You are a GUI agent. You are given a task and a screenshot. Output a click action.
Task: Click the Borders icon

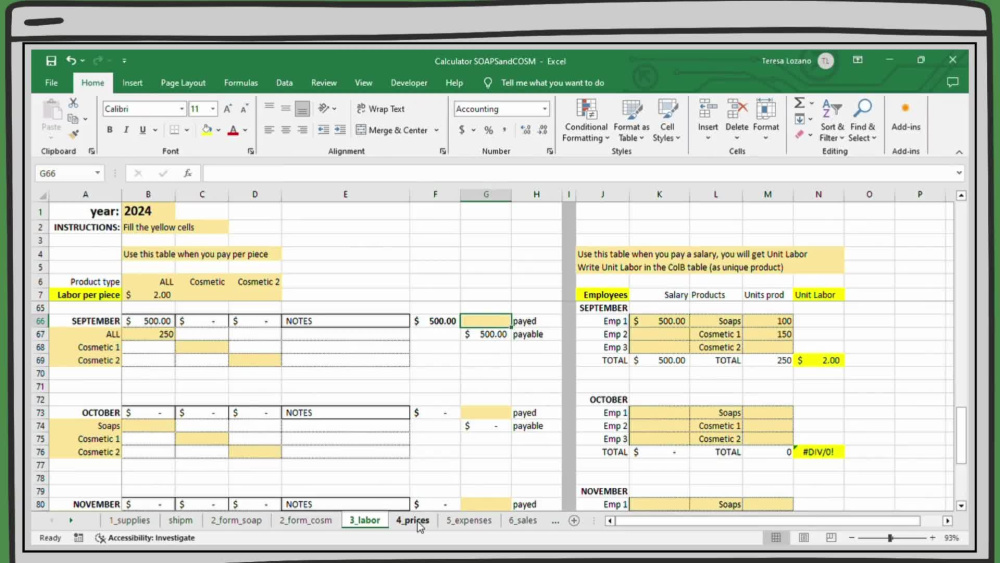coord(174,130)
